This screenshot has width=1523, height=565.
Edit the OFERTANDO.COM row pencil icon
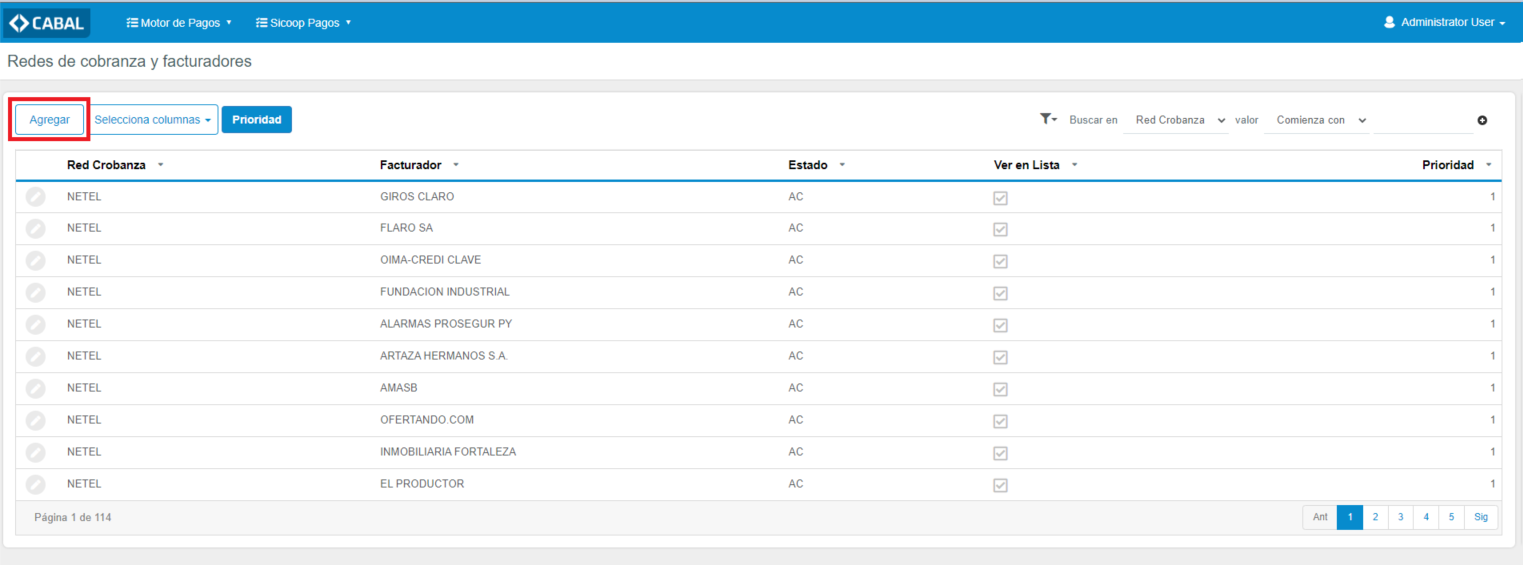coord(35,421)
